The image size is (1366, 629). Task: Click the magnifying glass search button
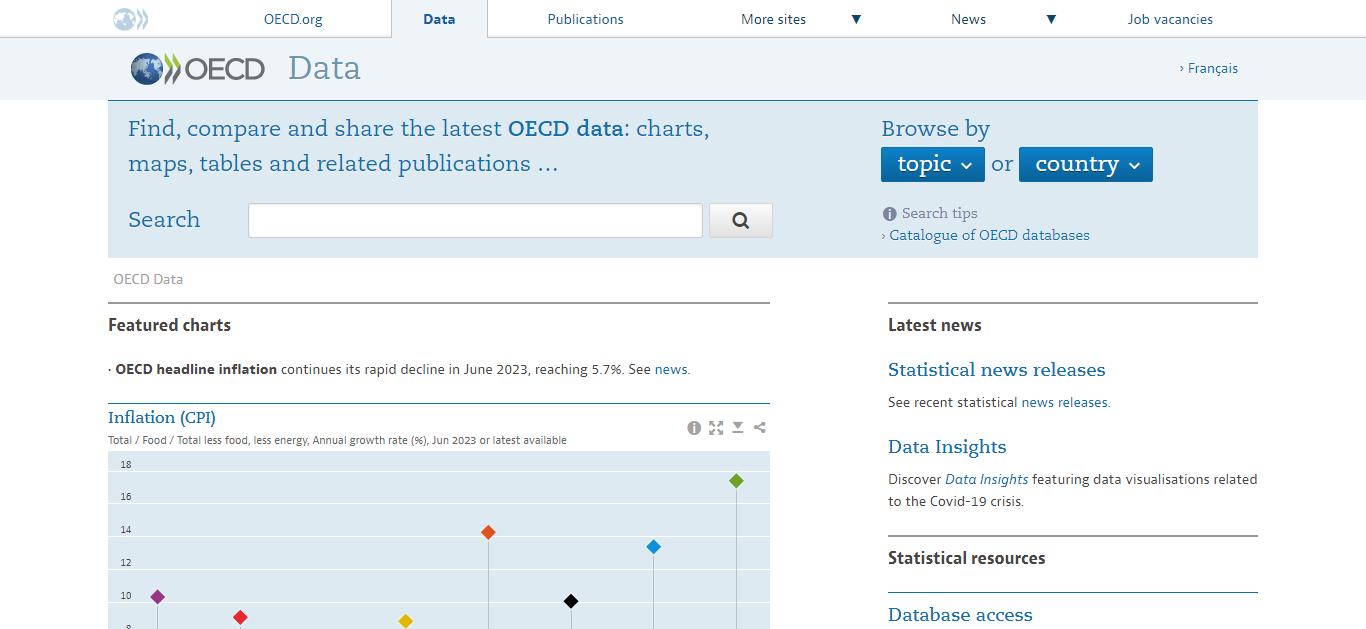pyautogui.click(x=740, y=221)
